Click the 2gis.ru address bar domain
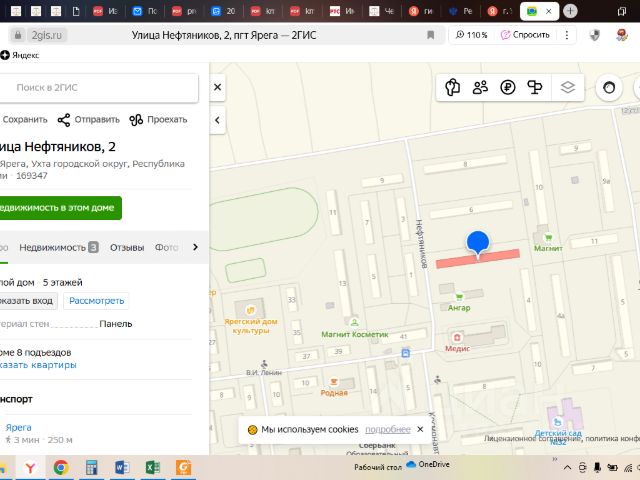The height and width of the screenshot is (480, 640). 47,36
